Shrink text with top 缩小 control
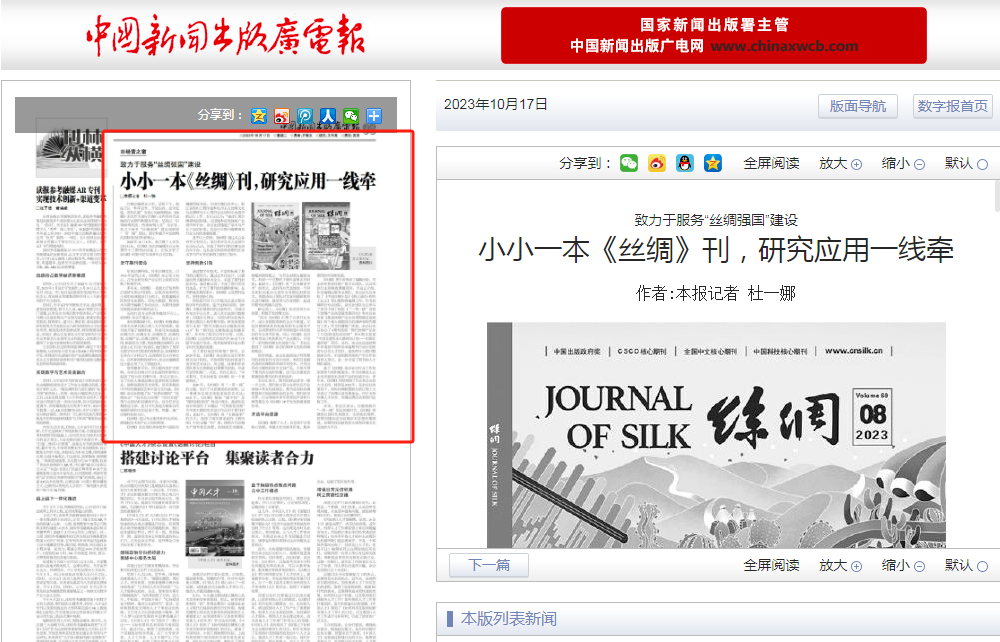The width and height of the screenshot is (1000, 642). (903, 163)
